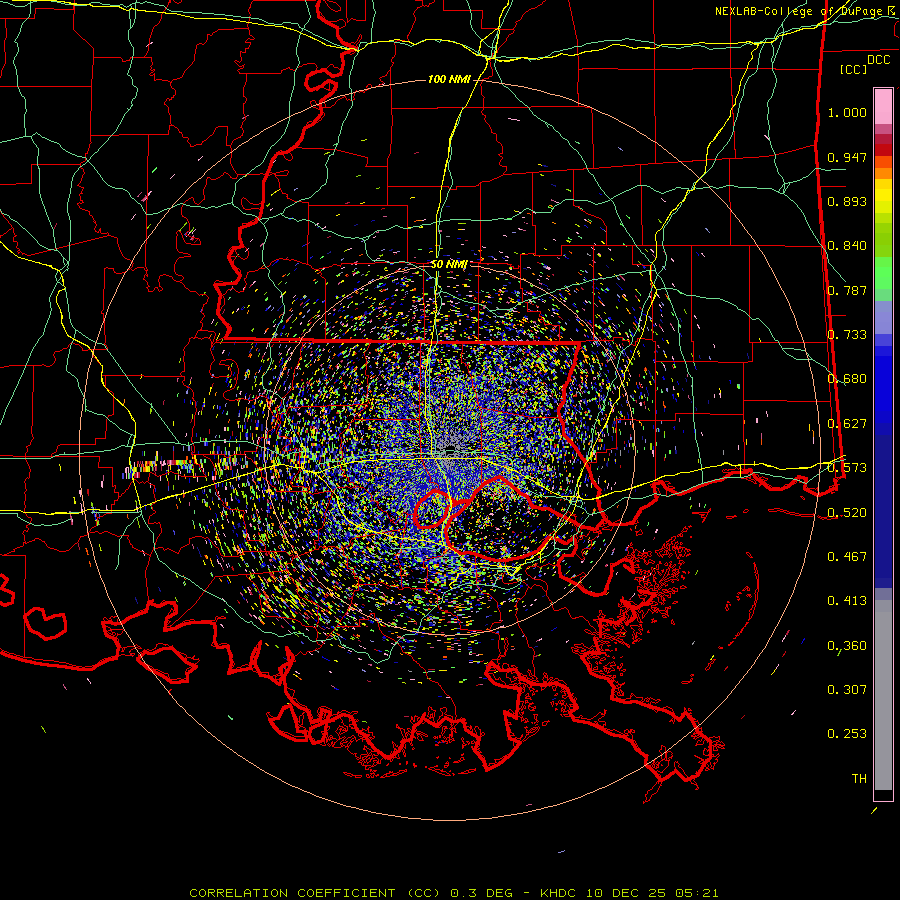This screenshot has height=900, width=900.
Task: Click the 0.467 scale value
Action: 847,557
